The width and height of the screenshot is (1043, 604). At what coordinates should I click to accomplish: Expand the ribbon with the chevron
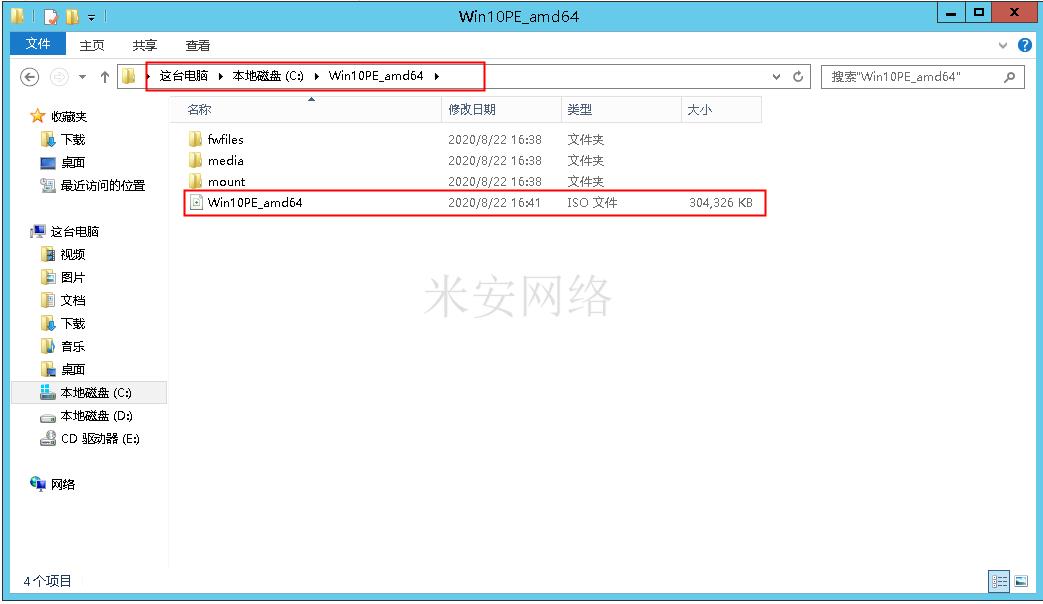[x=1003, y=46]
